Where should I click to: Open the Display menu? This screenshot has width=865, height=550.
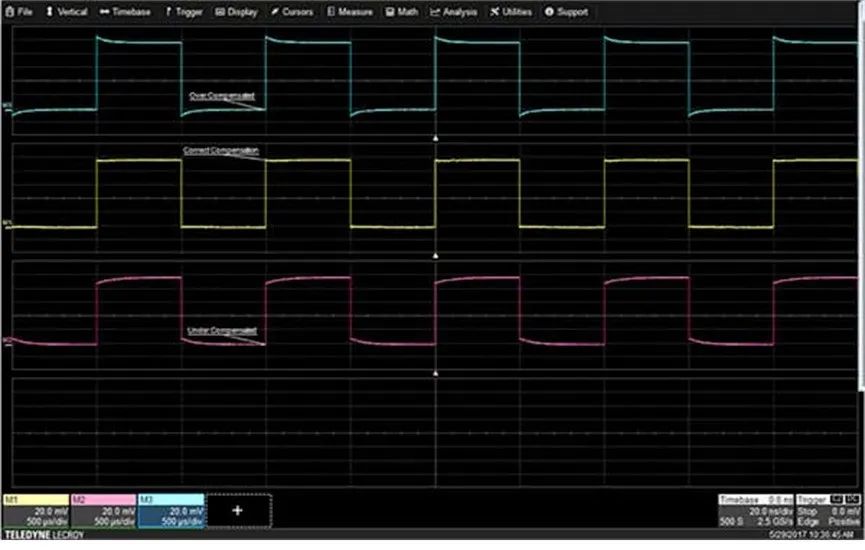click(x=237, y=12)
